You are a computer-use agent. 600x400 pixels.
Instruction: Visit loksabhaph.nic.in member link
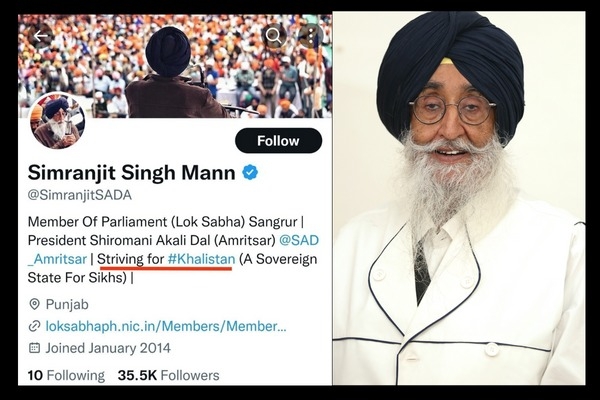click(166, 326)
